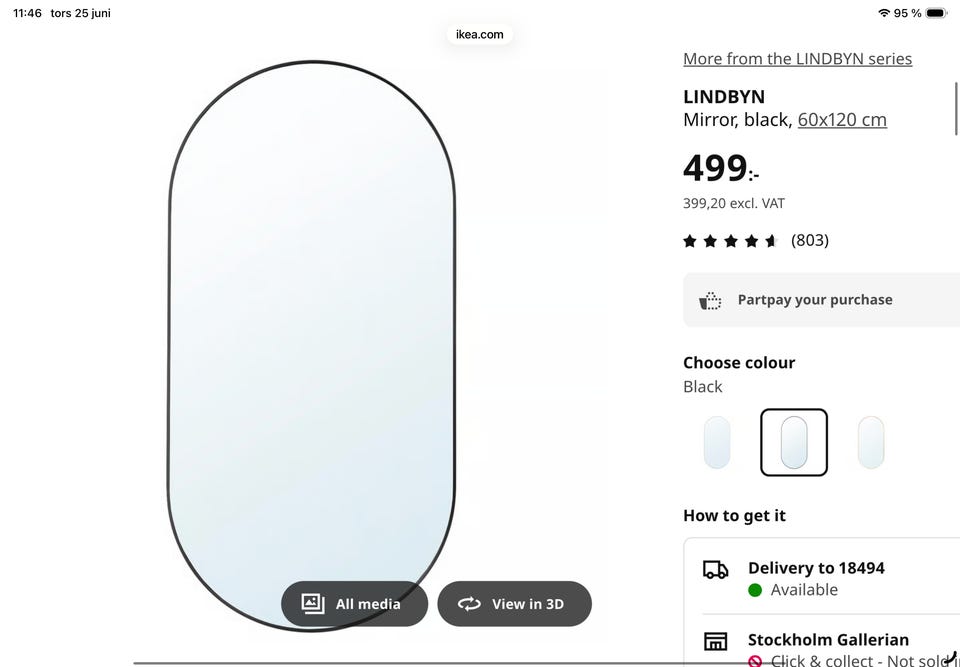Click the 60x120 cm size link
960x667 pixels.
tap(842, 119)
